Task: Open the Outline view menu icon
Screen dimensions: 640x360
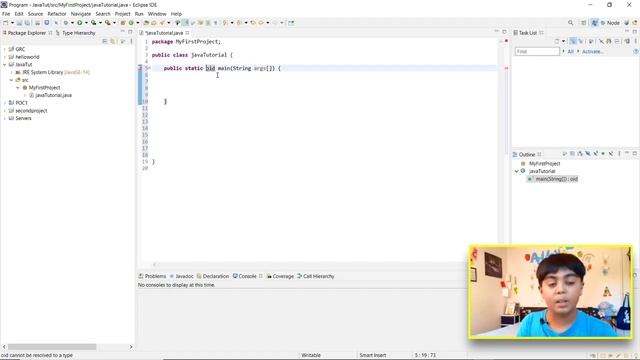Action: (619, 154)
